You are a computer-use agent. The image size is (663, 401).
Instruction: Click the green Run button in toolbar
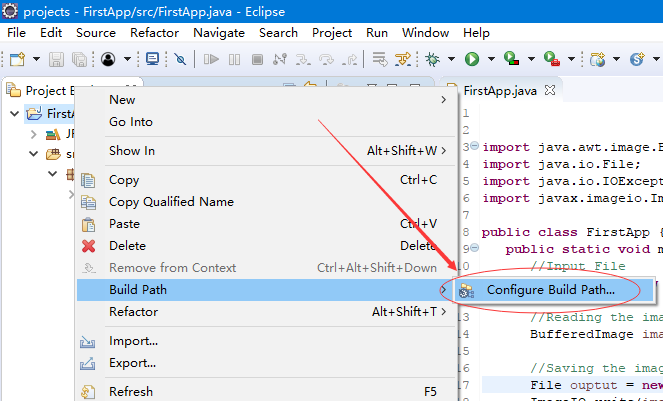coord(470,60)
